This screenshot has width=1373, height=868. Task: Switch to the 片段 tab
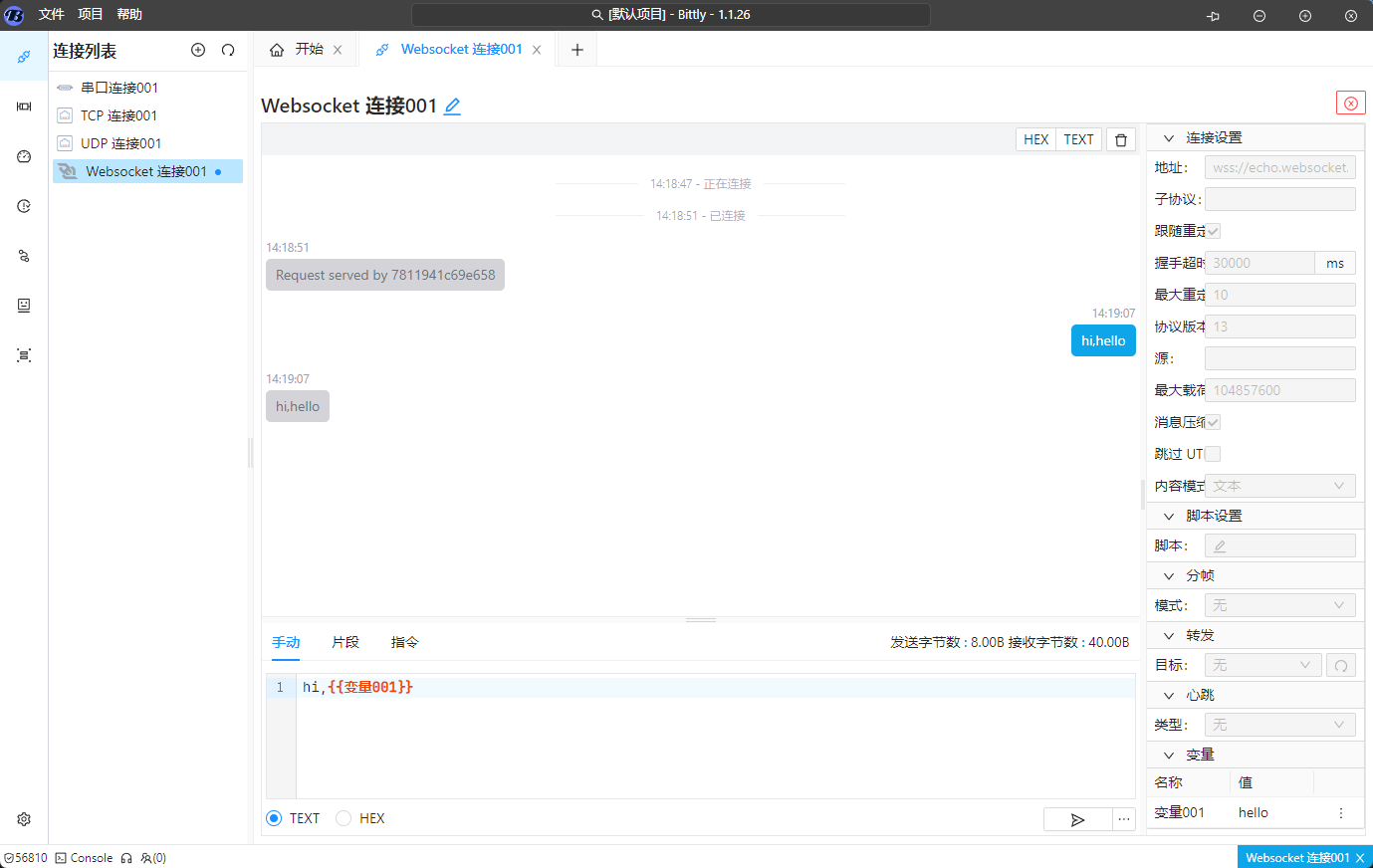(344, 642)
